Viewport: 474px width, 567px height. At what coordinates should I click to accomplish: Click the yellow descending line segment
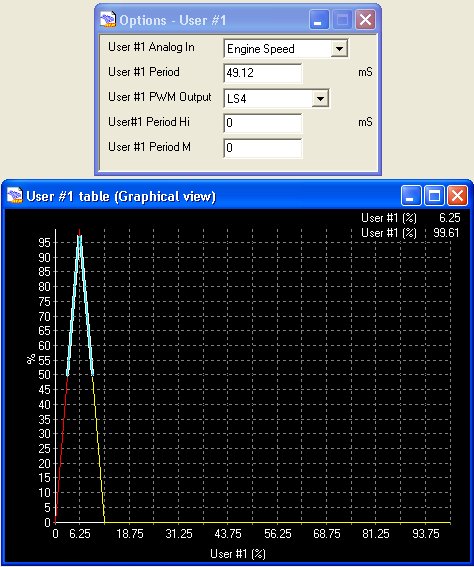(x=99, y=448)
